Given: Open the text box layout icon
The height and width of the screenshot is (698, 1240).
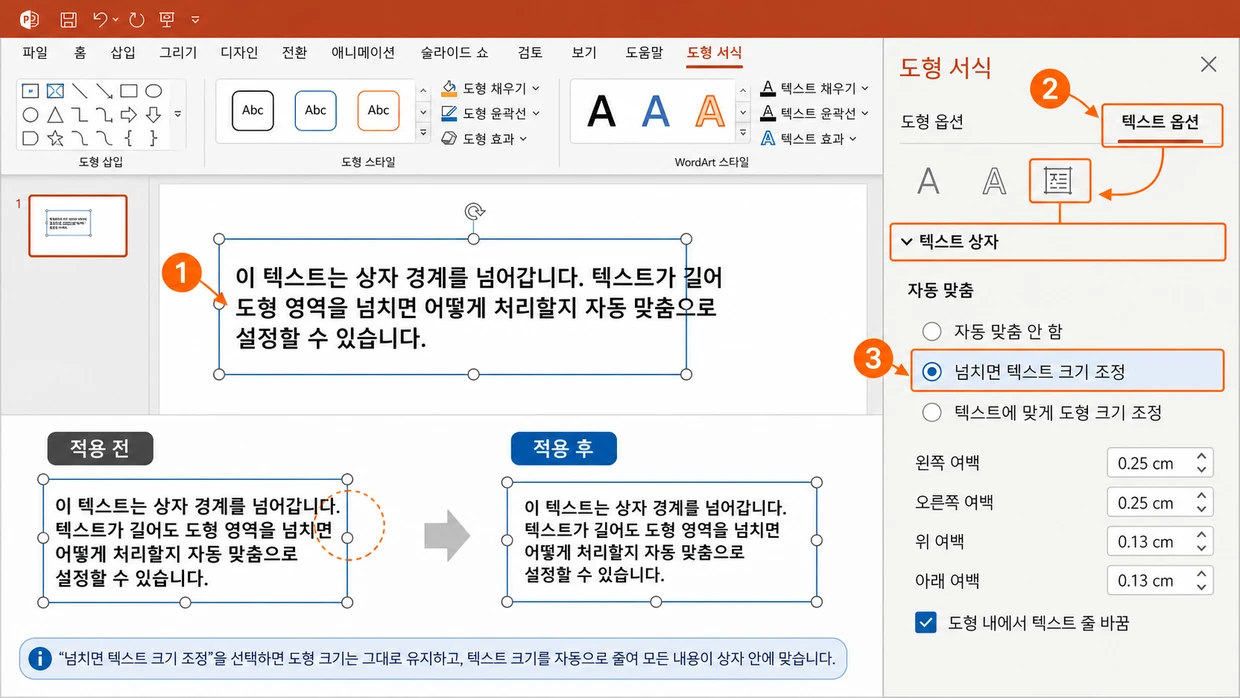Looking at the screenshot, I should click(x=1058, y=181).
